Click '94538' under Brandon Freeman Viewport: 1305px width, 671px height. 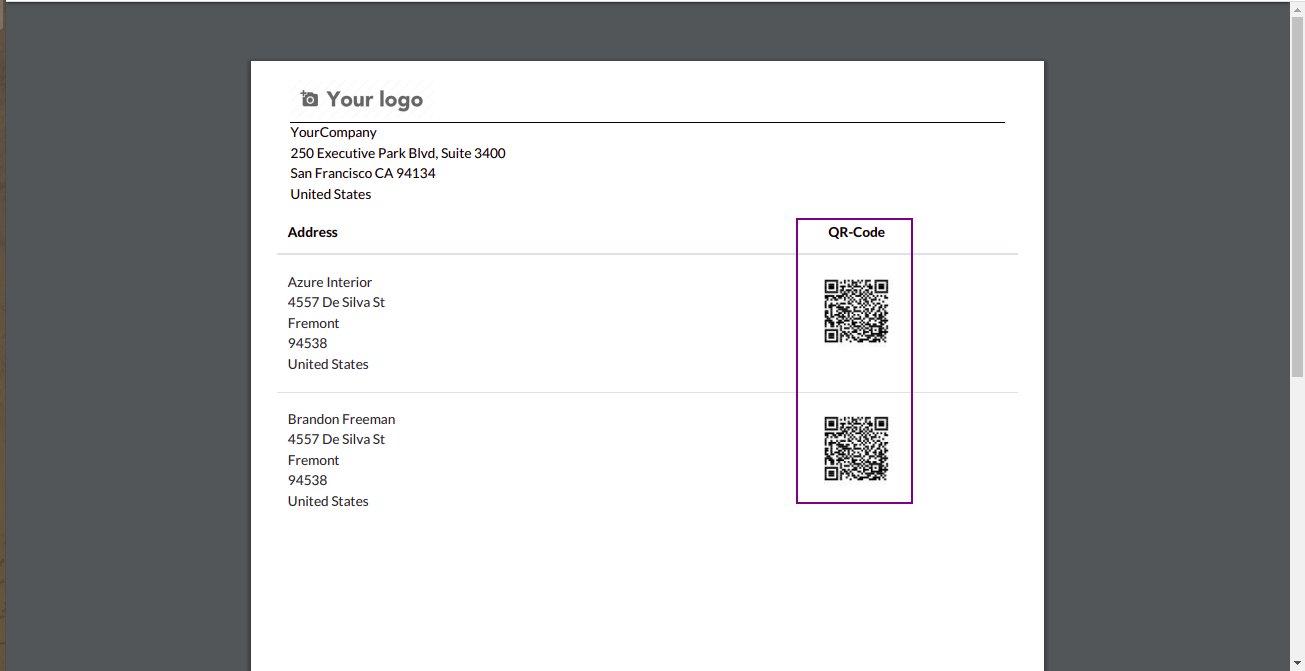[x=308, y=480]
